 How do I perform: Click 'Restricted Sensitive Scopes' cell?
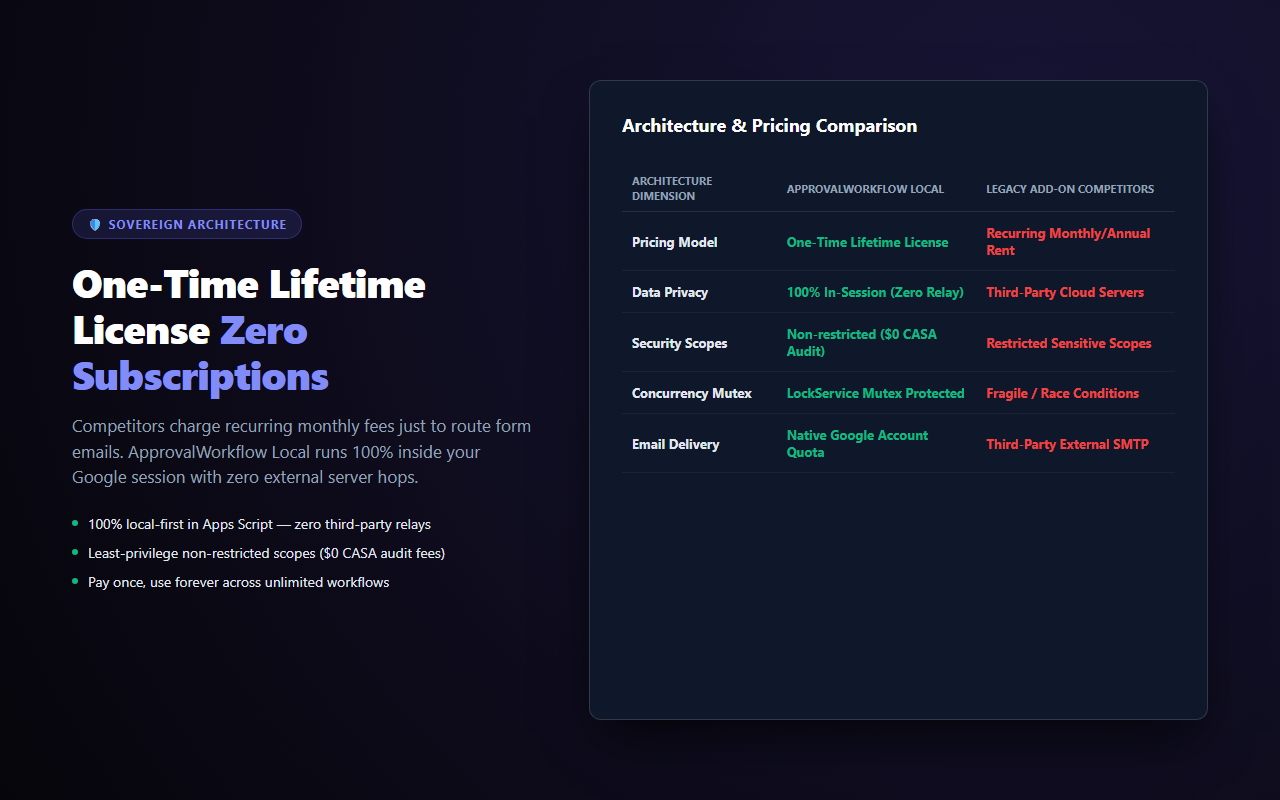[x=1069, y=343]
